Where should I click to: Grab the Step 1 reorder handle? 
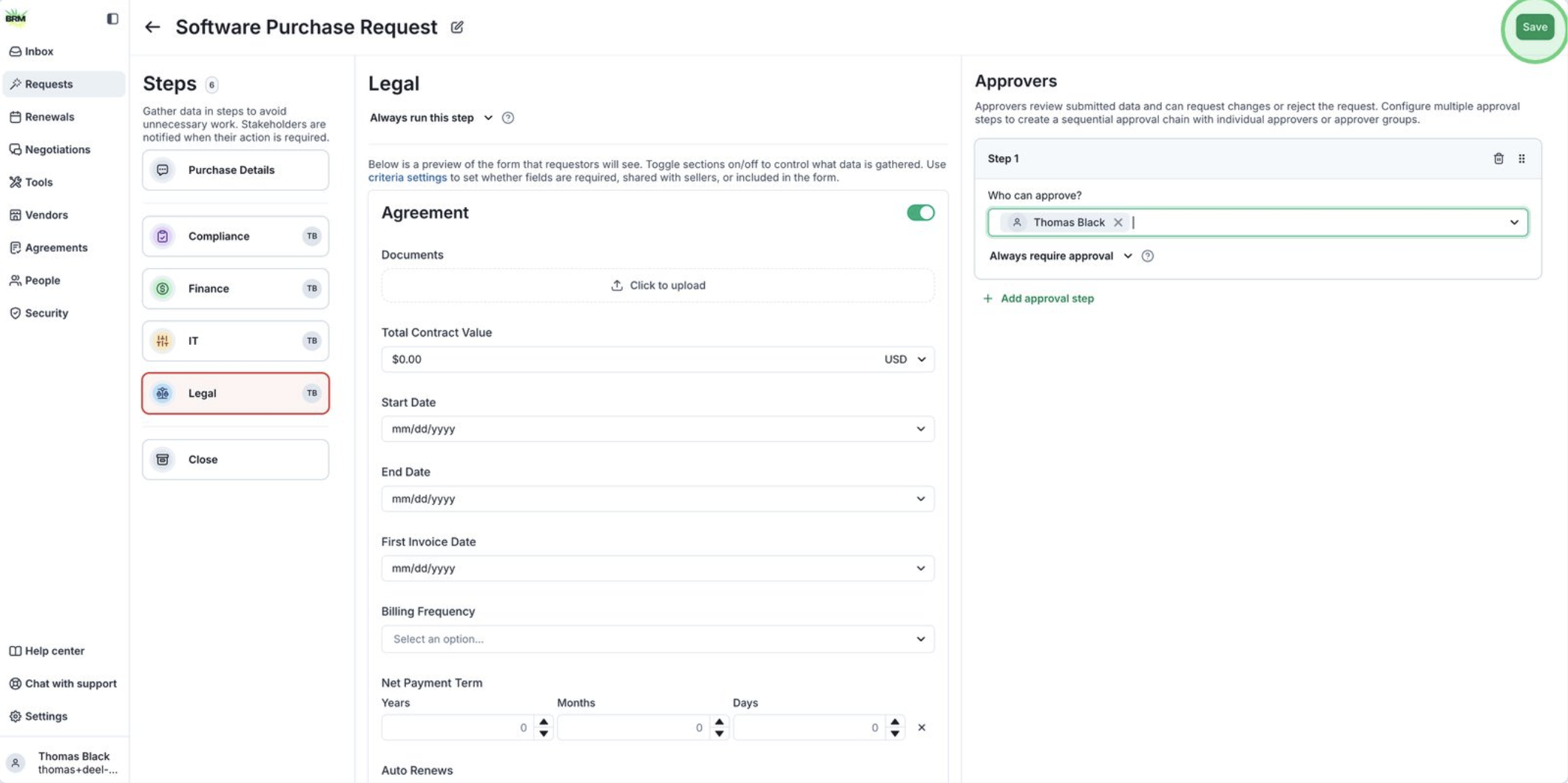click(1521, 158)
